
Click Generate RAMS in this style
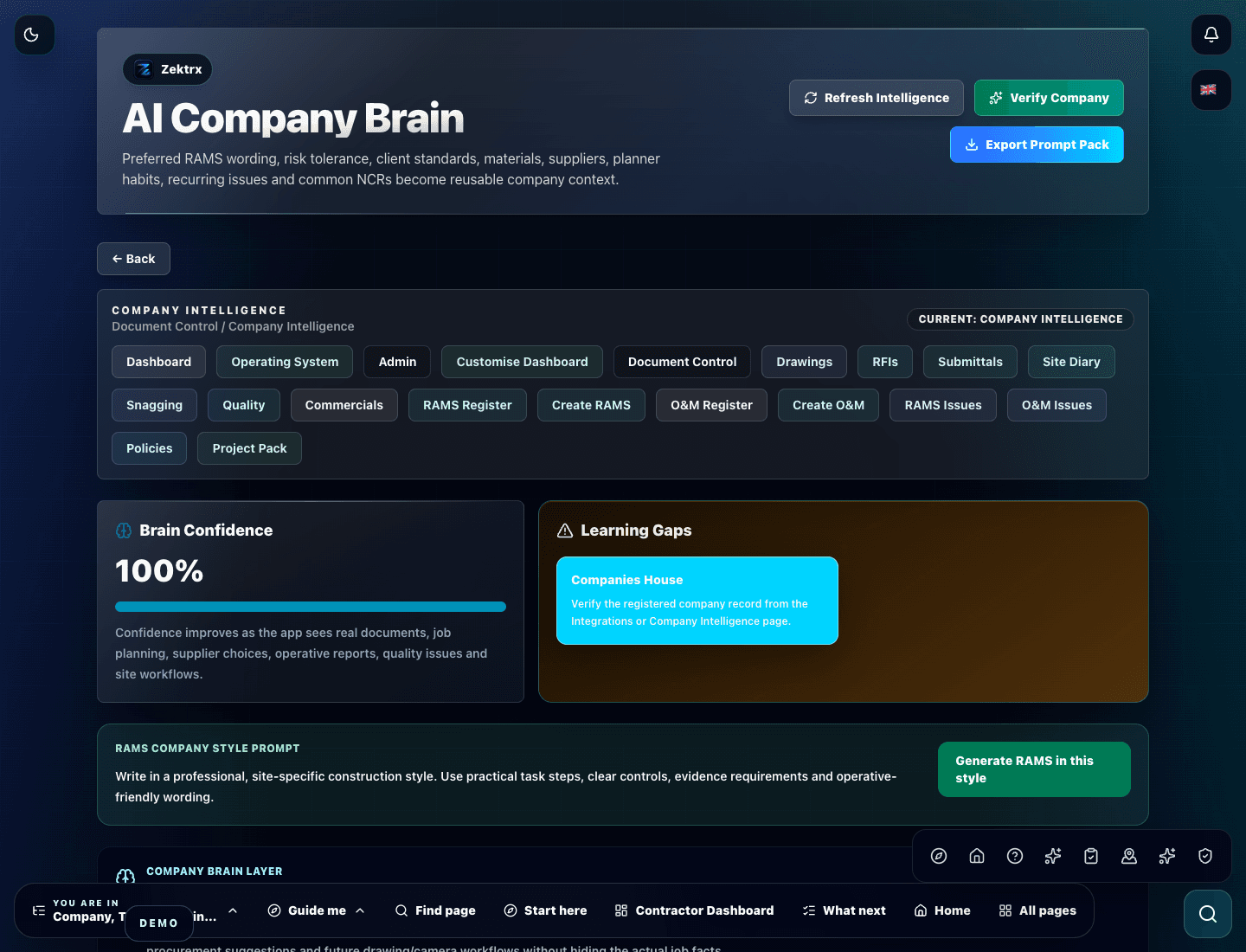1034,769
